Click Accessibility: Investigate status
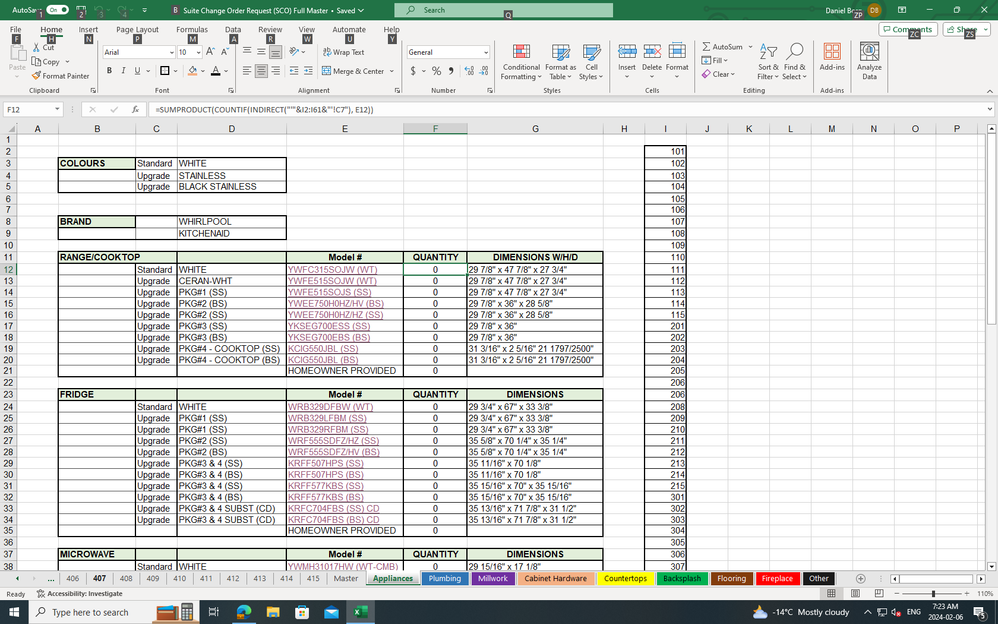The image size is (998, 624). point(80,593)
